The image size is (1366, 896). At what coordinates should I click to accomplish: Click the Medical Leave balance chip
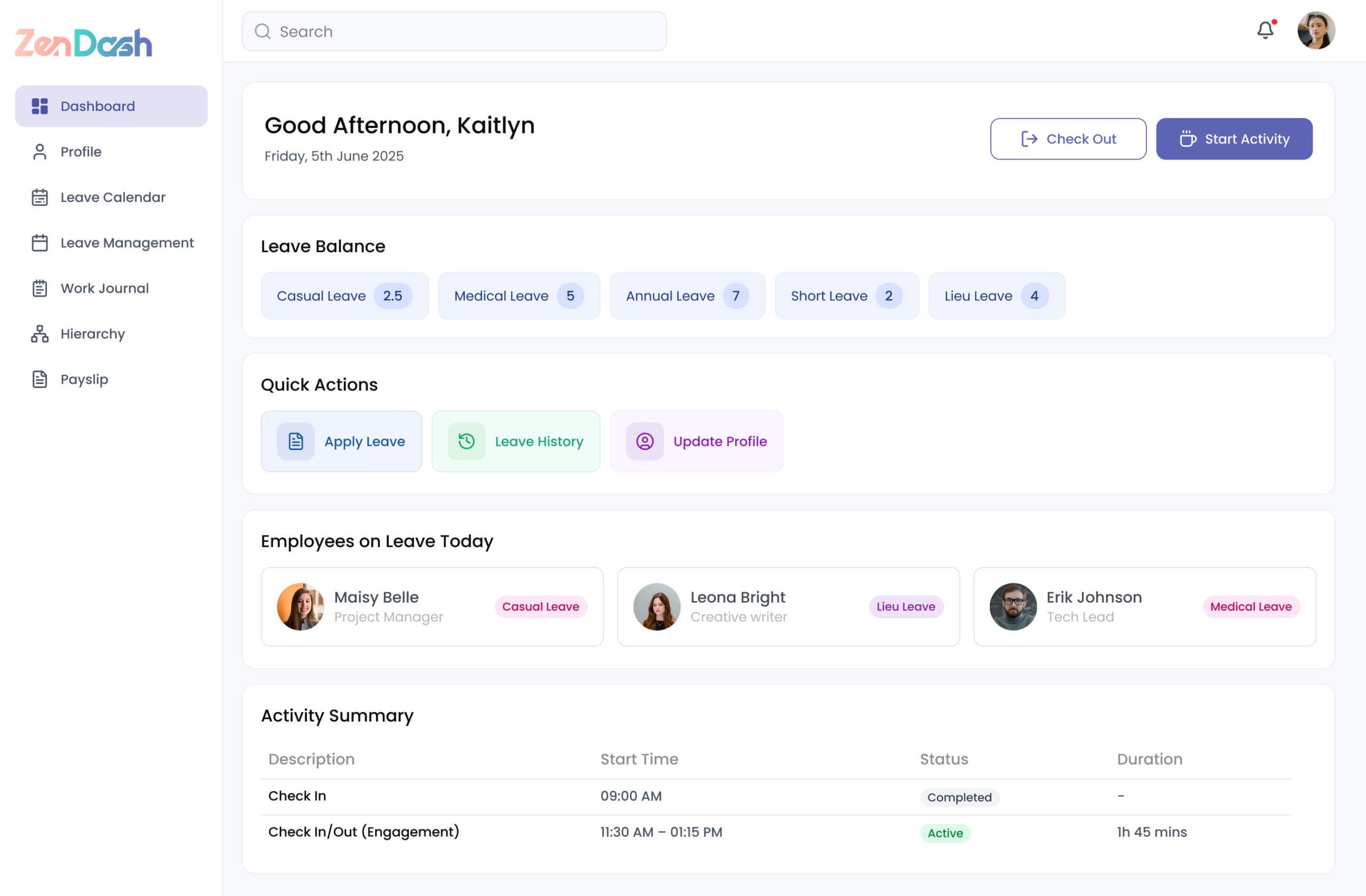click(519, 295)
